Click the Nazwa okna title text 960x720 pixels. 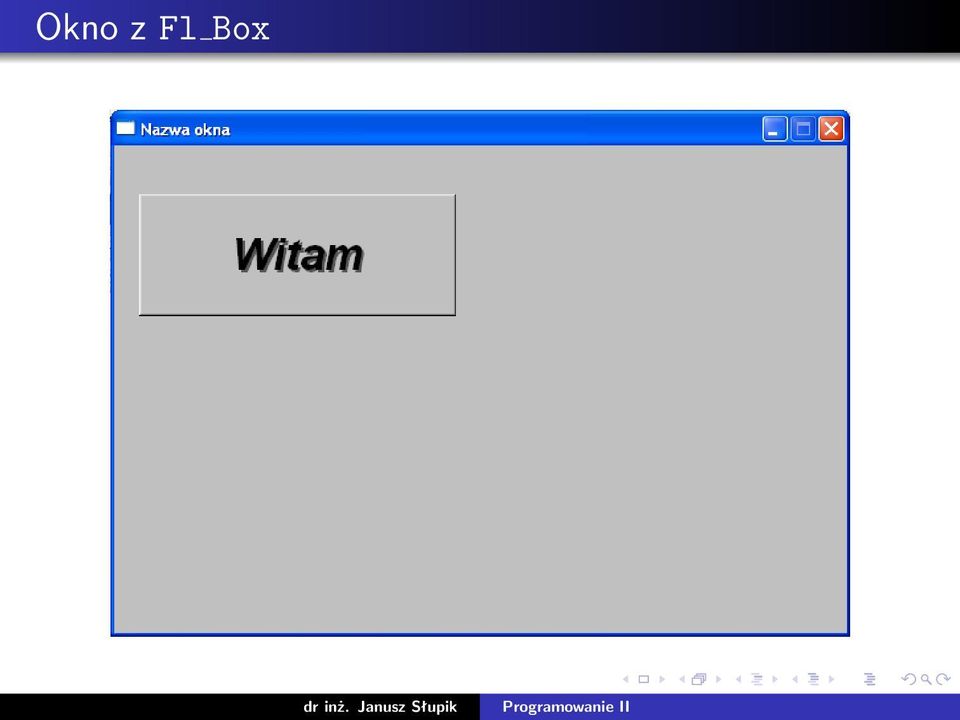click(x=185, y=130)
